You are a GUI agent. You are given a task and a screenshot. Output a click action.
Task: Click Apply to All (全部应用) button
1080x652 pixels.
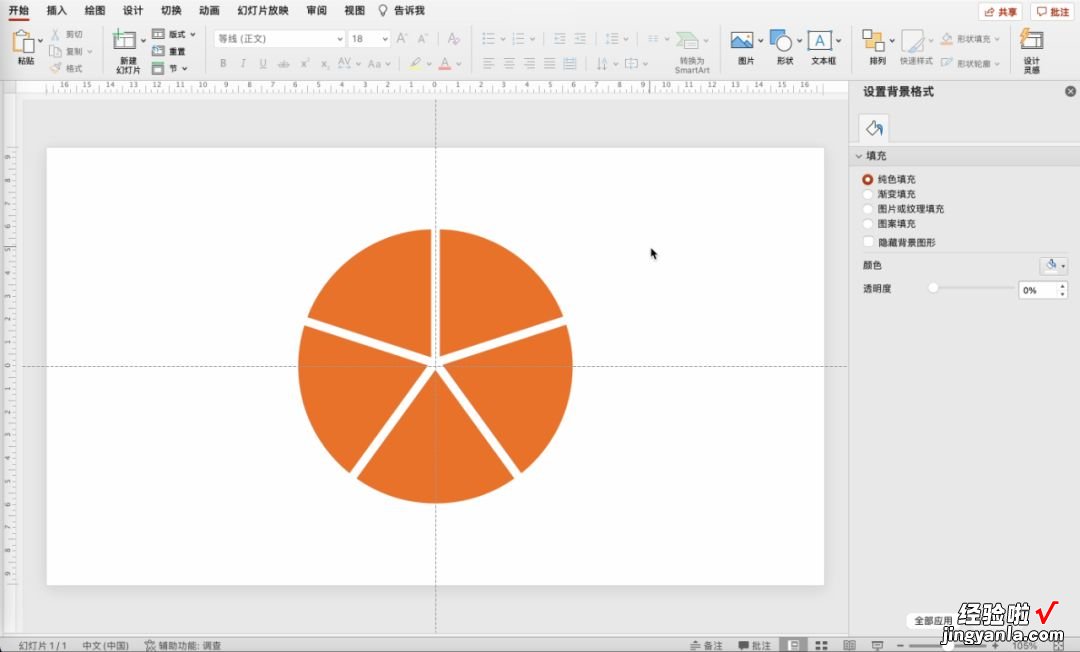(x=933, y=620)
